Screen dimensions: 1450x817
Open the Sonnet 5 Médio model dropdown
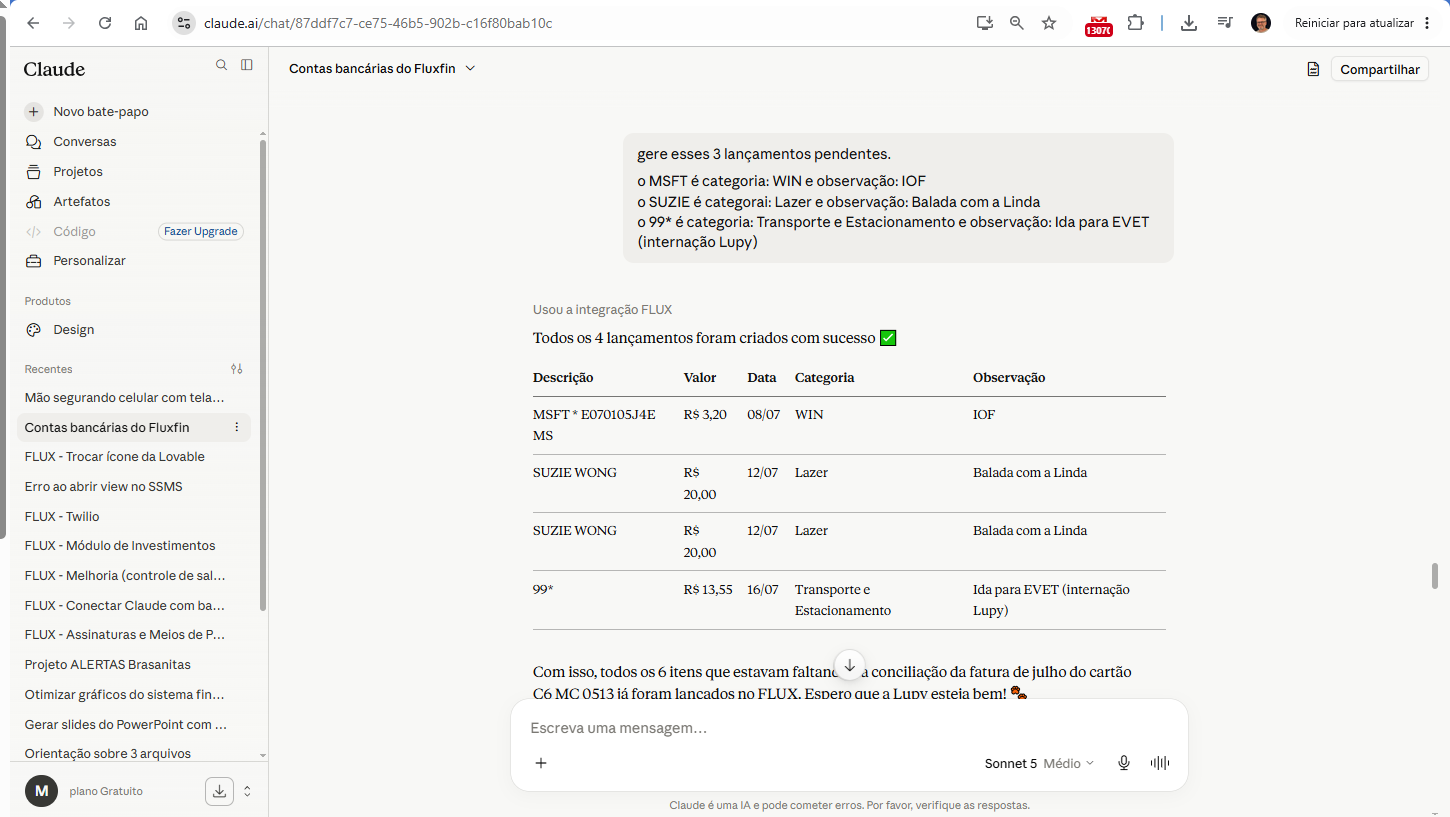1039,763
